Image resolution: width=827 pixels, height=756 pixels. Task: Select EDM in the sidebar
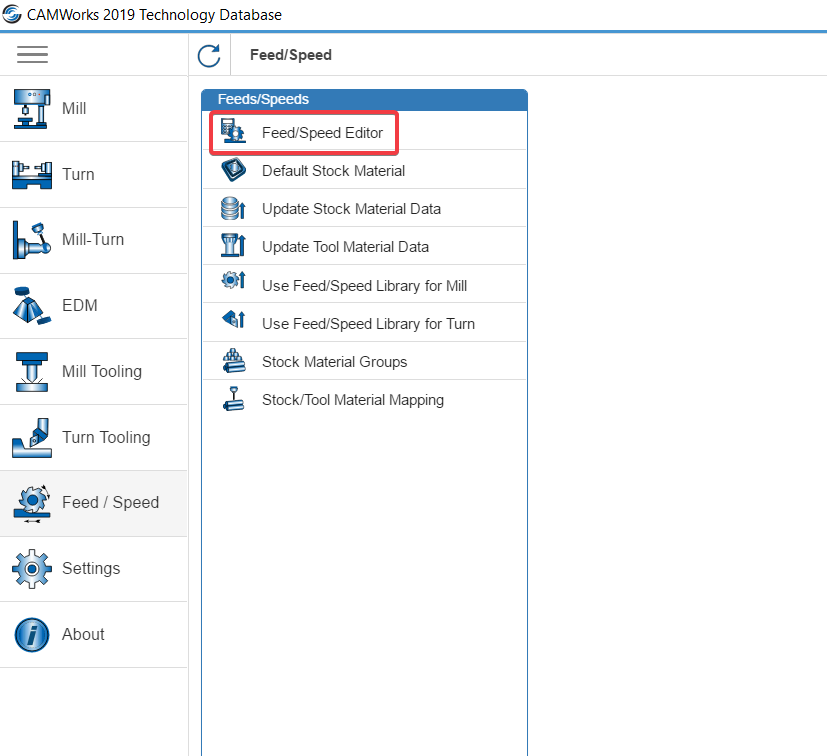point(94,306)
